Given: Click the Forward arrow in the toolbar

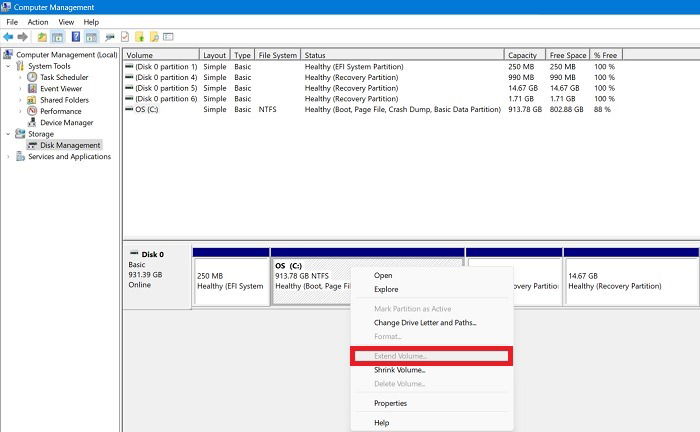Looking at the screenshot, I should pyautogui.click(x=22, y=37).
